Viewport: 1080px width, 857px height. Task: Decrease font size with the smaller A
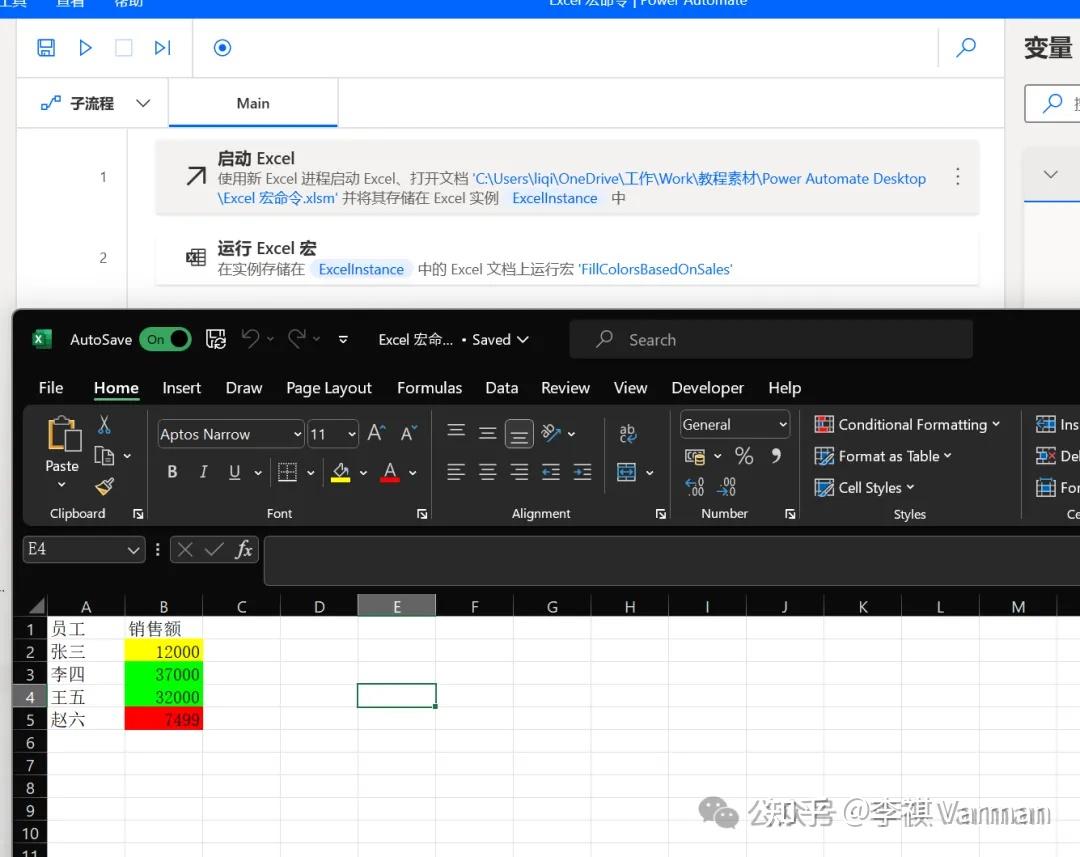click(x=409, y=433)
